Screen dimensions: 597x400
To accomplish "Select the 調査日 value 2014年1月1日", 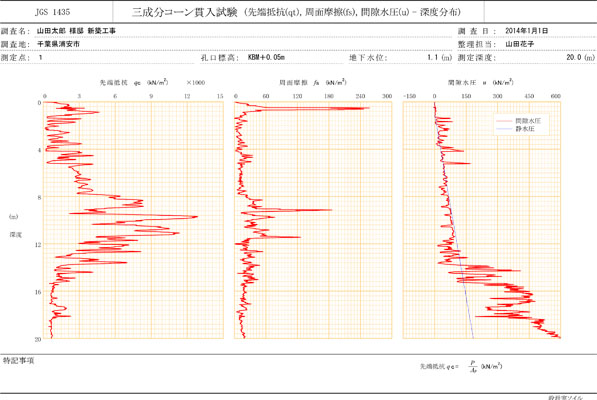I will click(527, 31).
